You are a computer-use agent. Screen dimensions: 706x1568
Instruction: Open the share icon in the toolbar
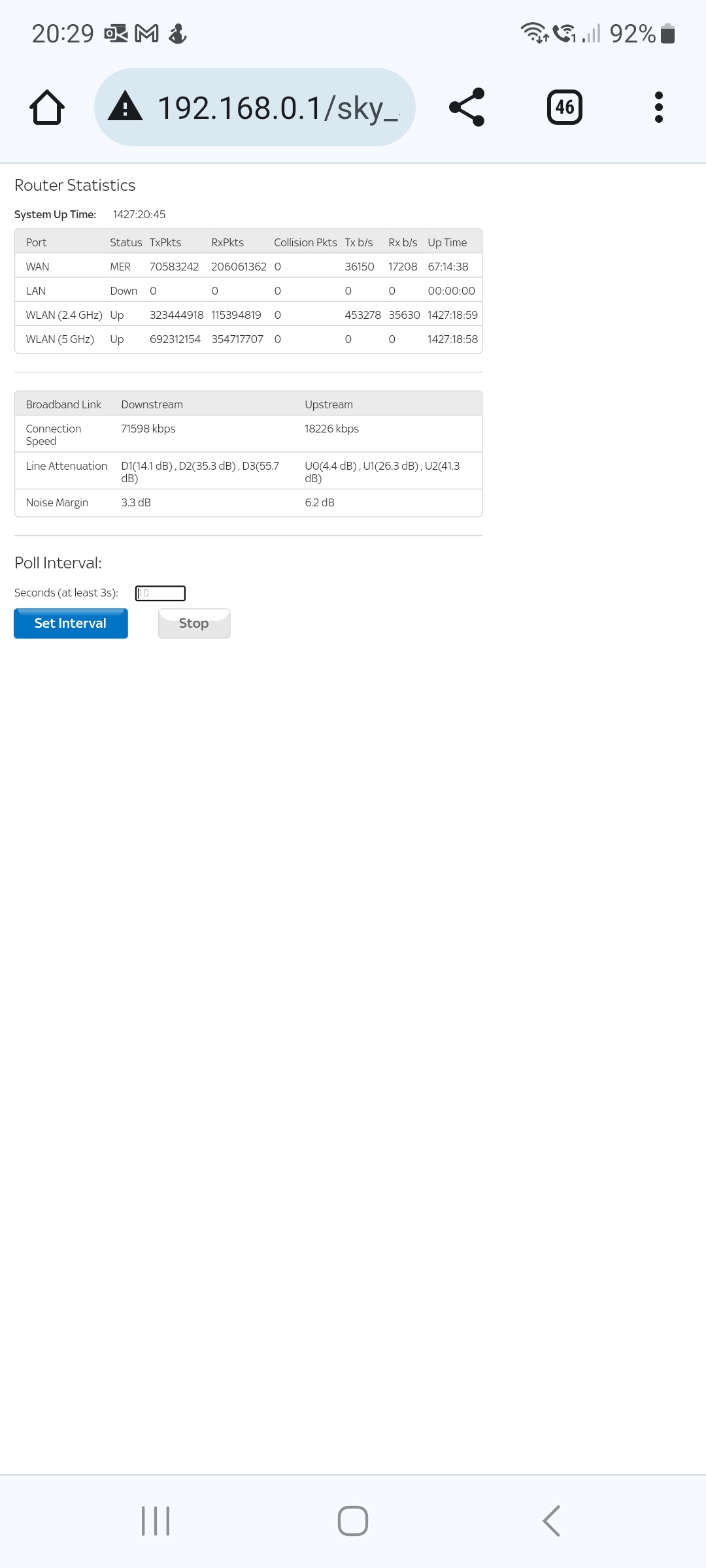coord(467,107)
